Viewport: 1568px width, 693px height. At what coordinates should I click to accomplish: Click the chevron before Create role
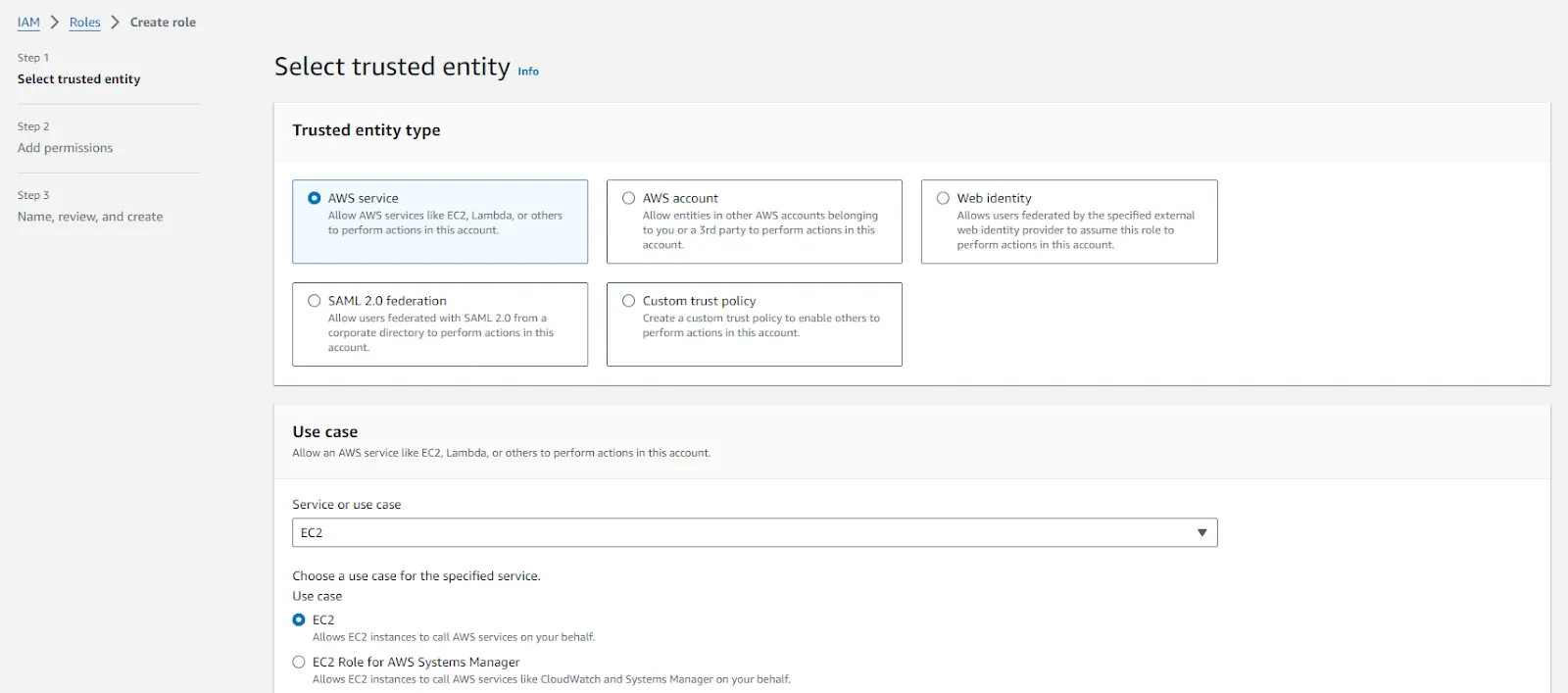coord(115,23)
